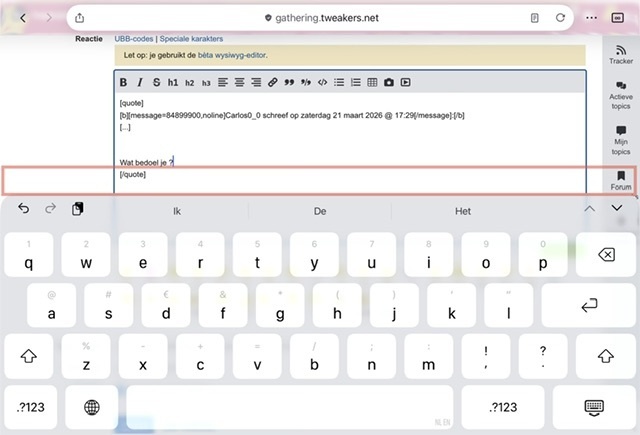The height and width of the screenshot is (435, 640).
Task: Insert a quote block with quotation icon
Action: click(x=289, y=82)
